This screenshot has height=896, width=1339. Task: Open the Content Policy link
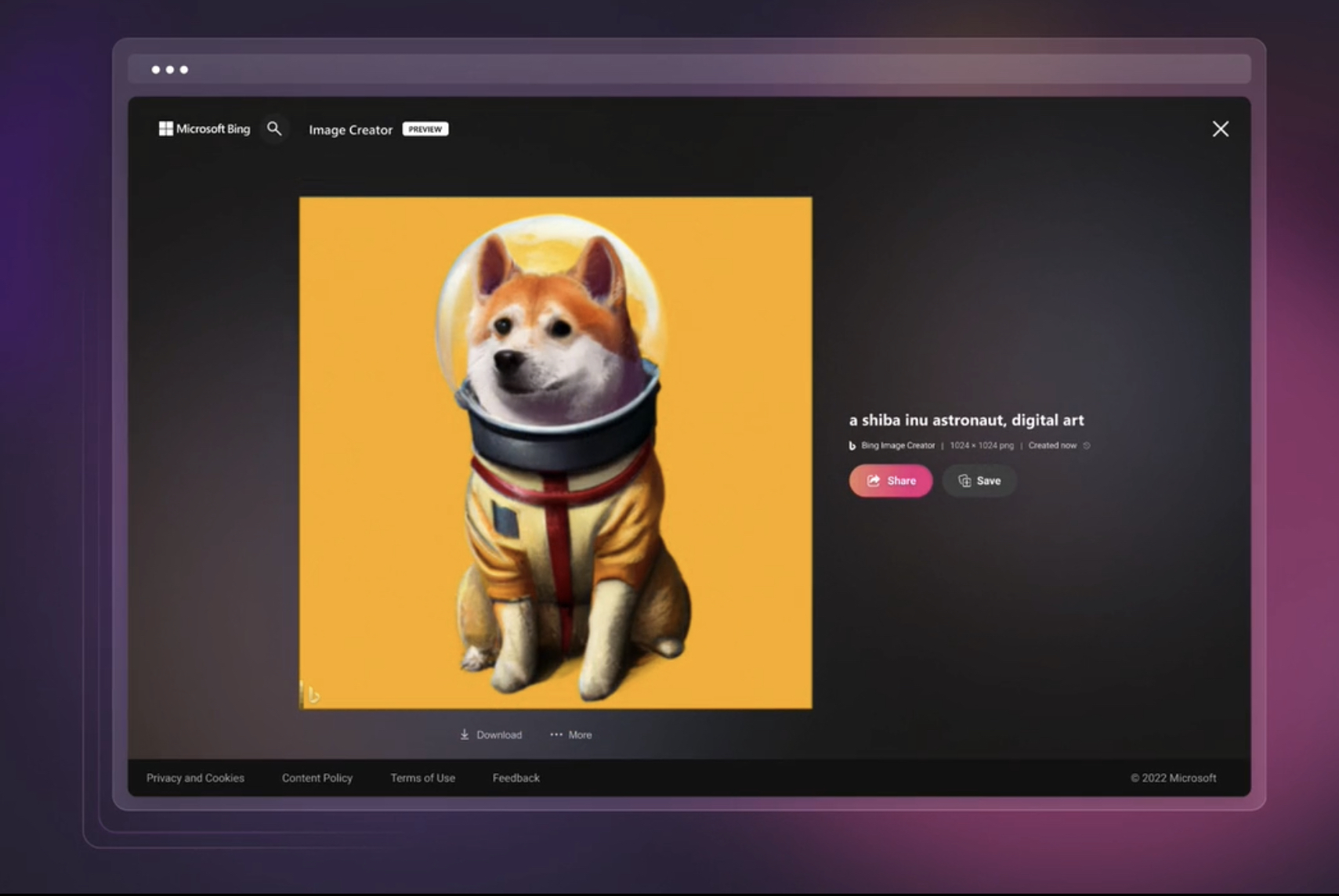click(317, 778)
